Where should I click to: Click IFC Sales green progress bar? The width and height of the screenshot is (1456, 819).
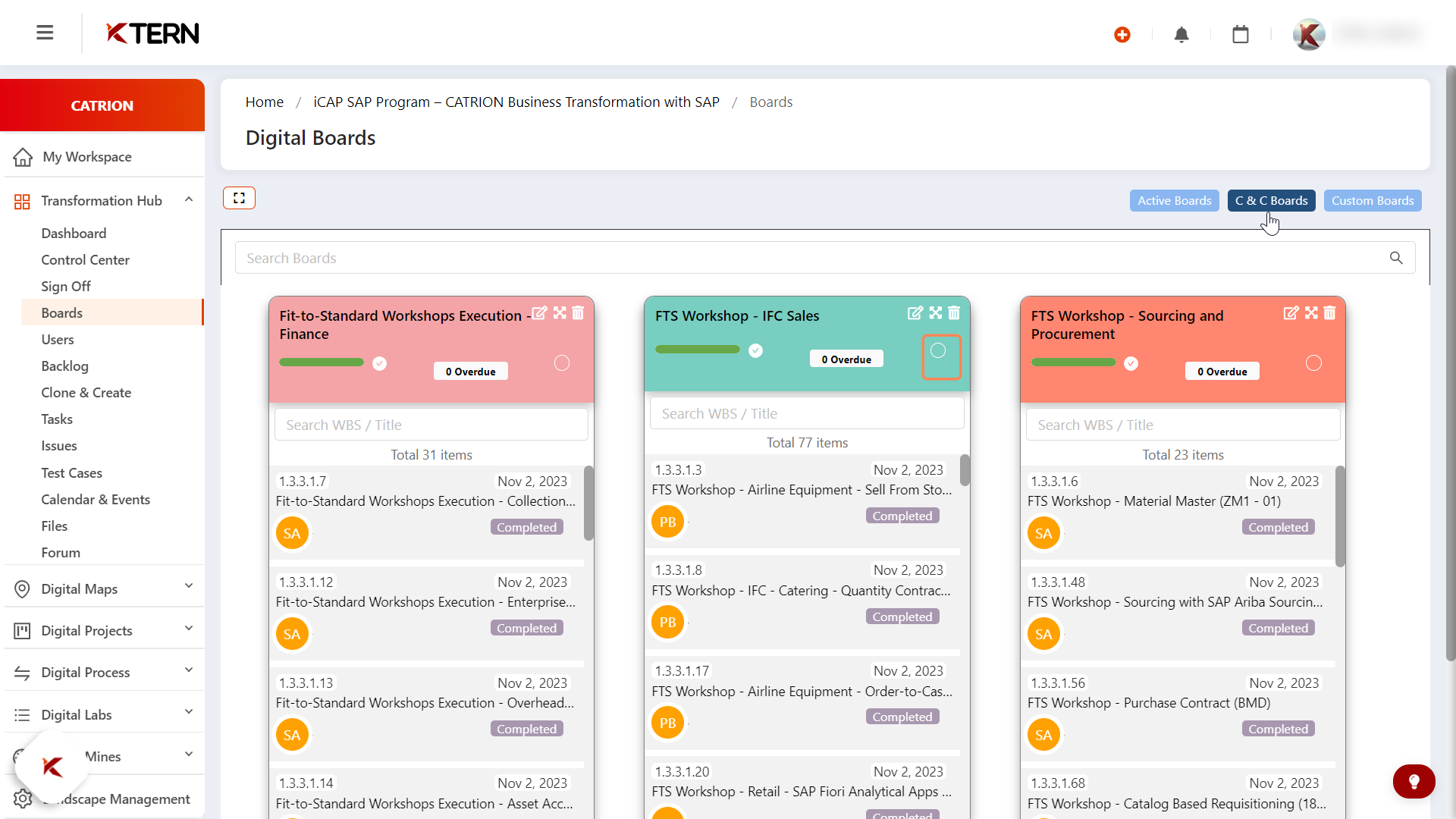[698, 350]
